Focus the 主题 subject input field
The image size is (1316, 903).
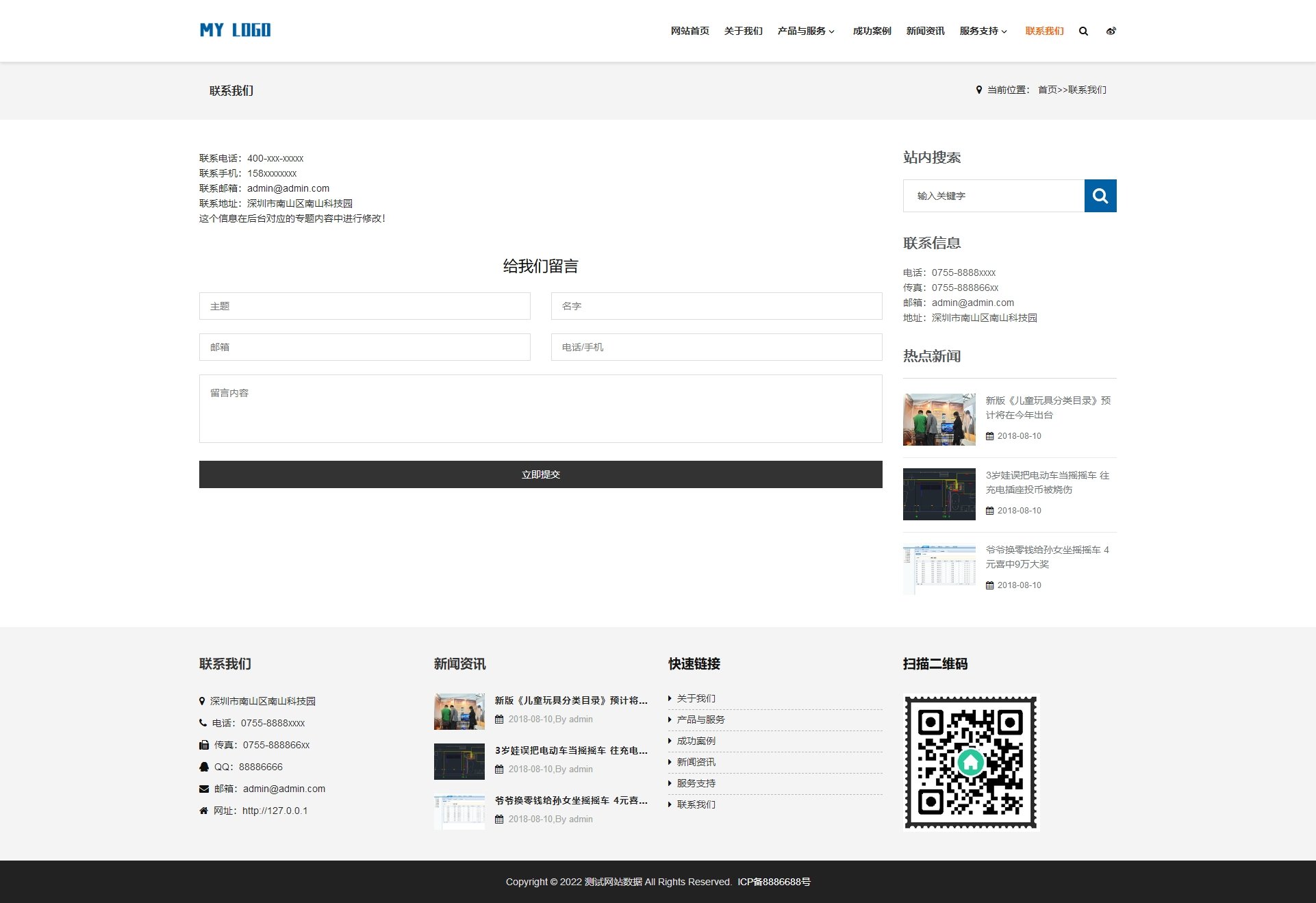pos(364,306)
